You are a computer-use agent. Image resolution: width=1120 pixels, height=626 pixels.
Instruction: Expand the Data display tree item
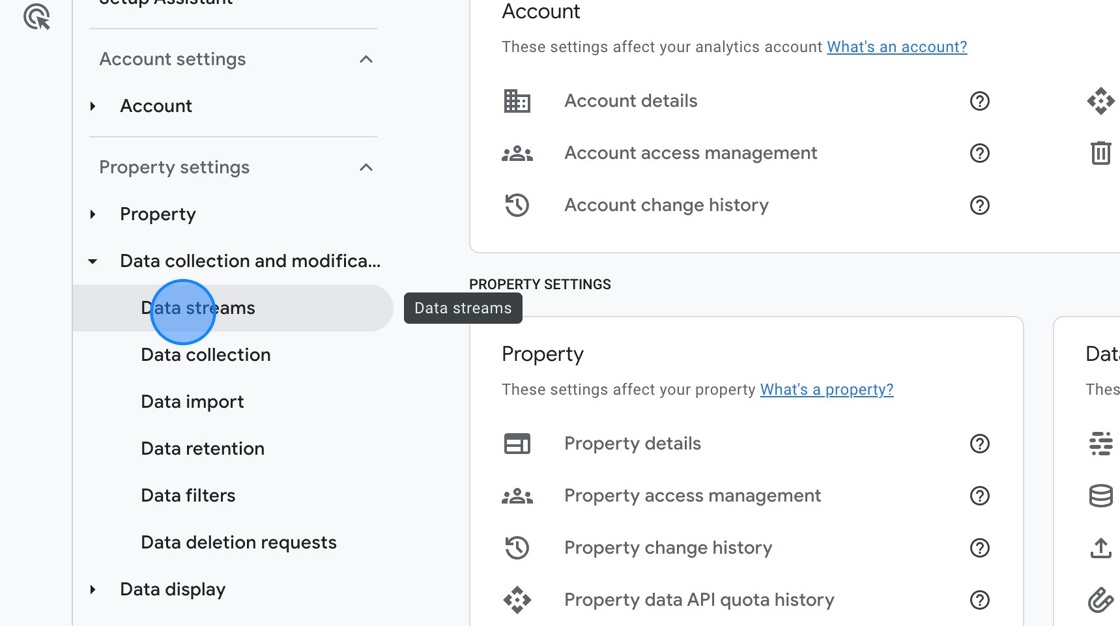pyautogui.click(x=91, y=589)
